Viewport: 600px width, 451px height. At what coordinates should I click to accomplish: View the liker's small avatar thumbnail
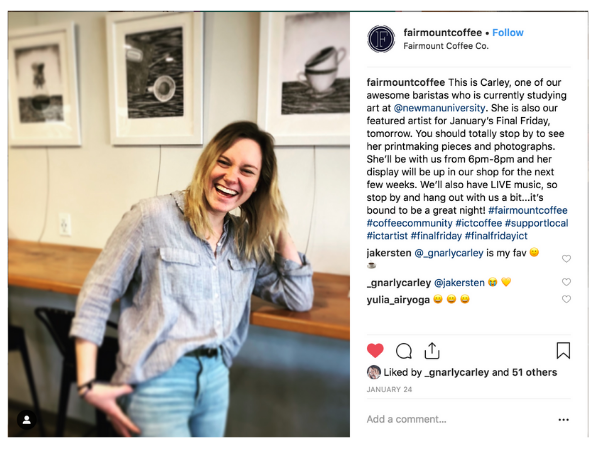pyautogui.click(x=373, y=372)
